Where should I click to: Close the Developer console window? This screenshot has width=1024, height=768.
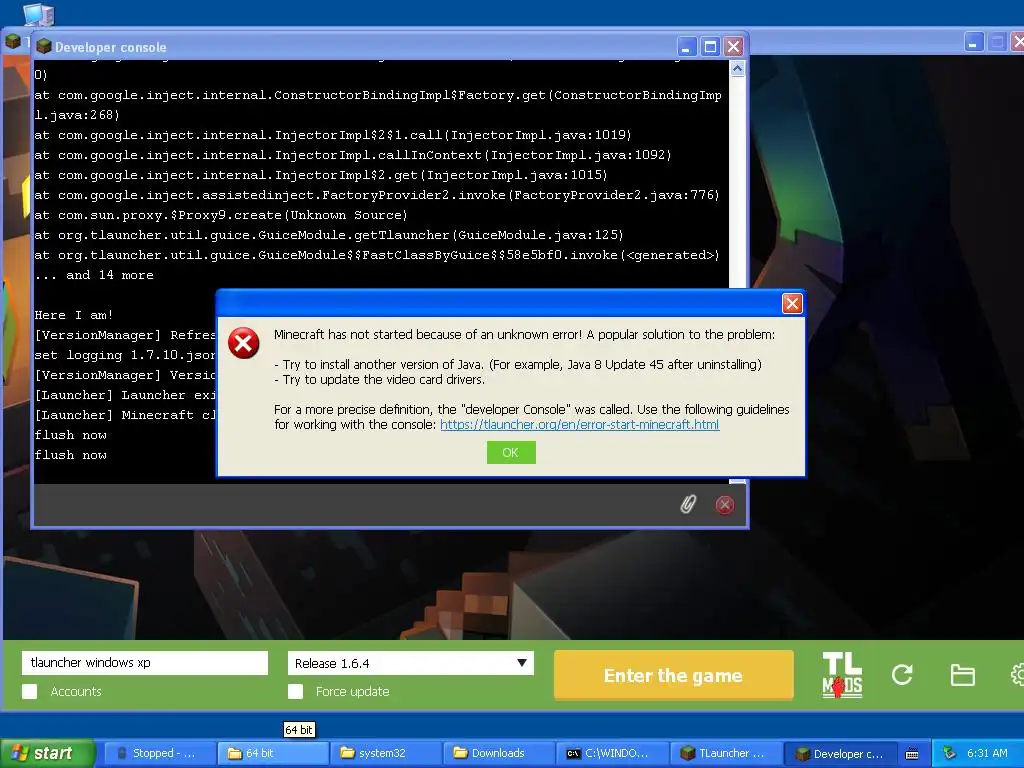coord(733,47)
